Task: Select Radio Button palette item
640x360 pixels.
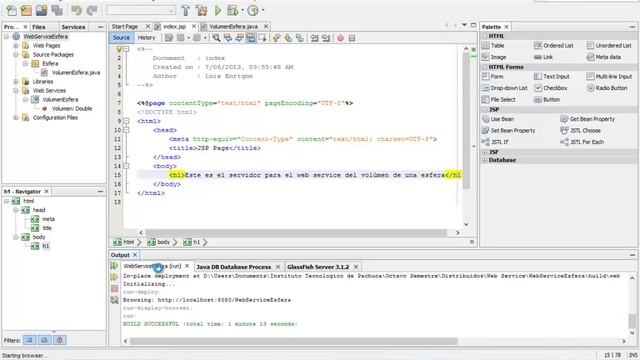Action: [x=607, y=88]
